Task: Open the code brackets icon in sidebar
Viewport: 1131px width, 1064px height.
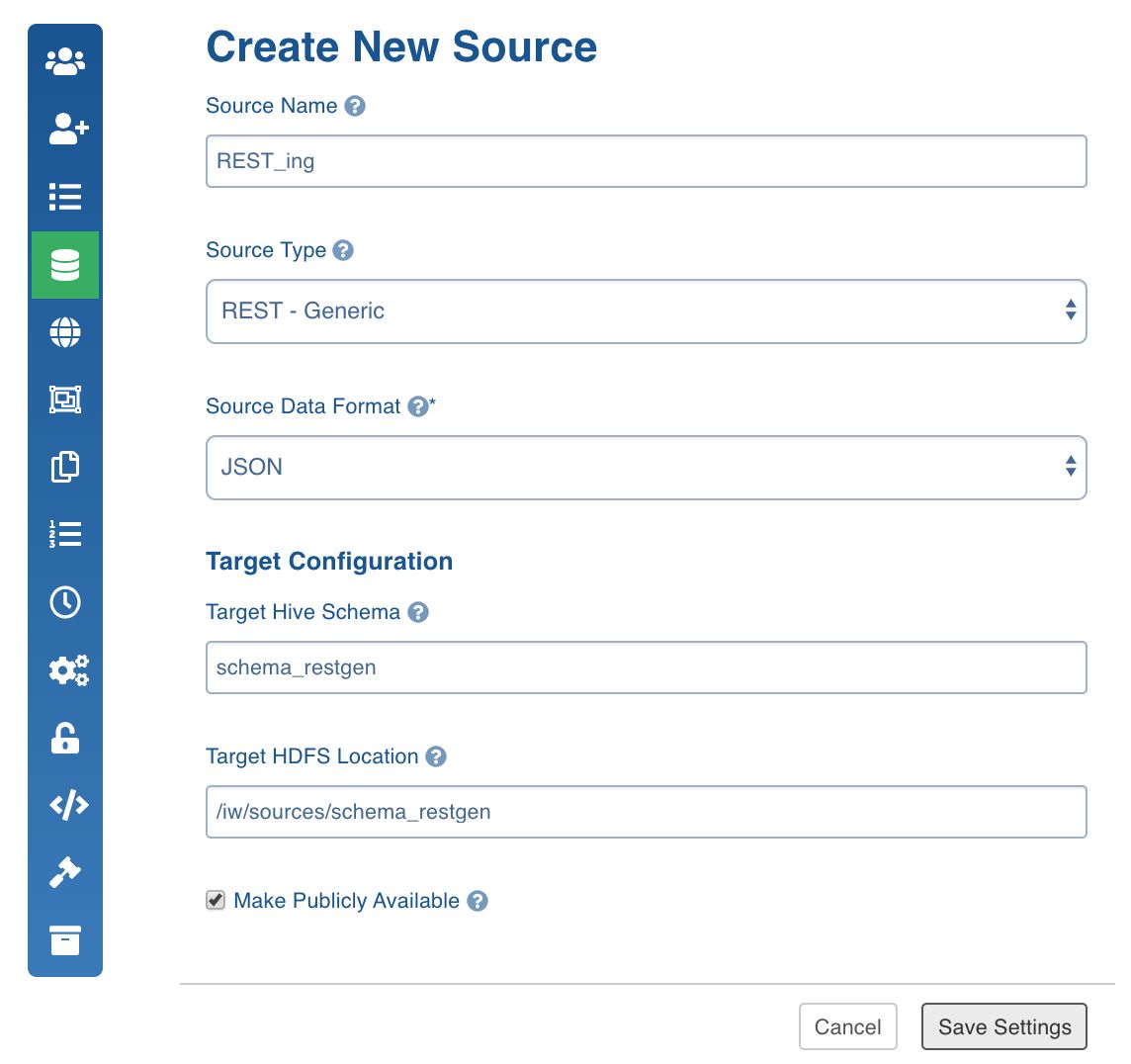Action: [68, 804]
